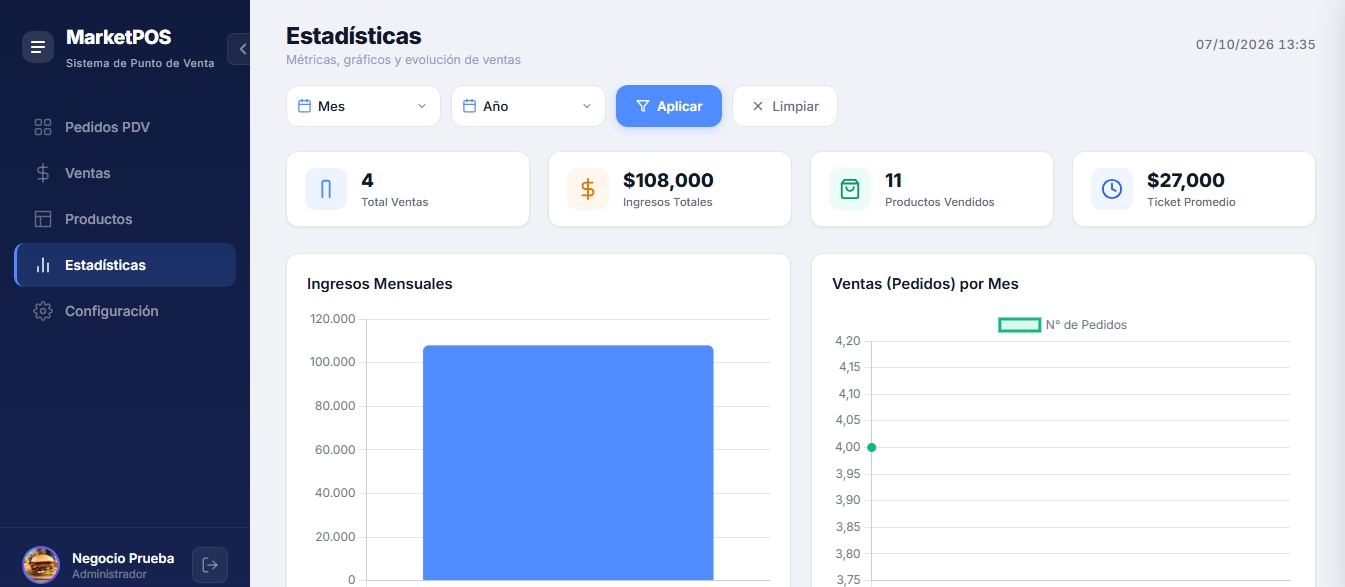This screenshot has height=587, width=1345.
Task: Click the Configuración gear icon
Action: pyautogui.click(x=42, y=311)
